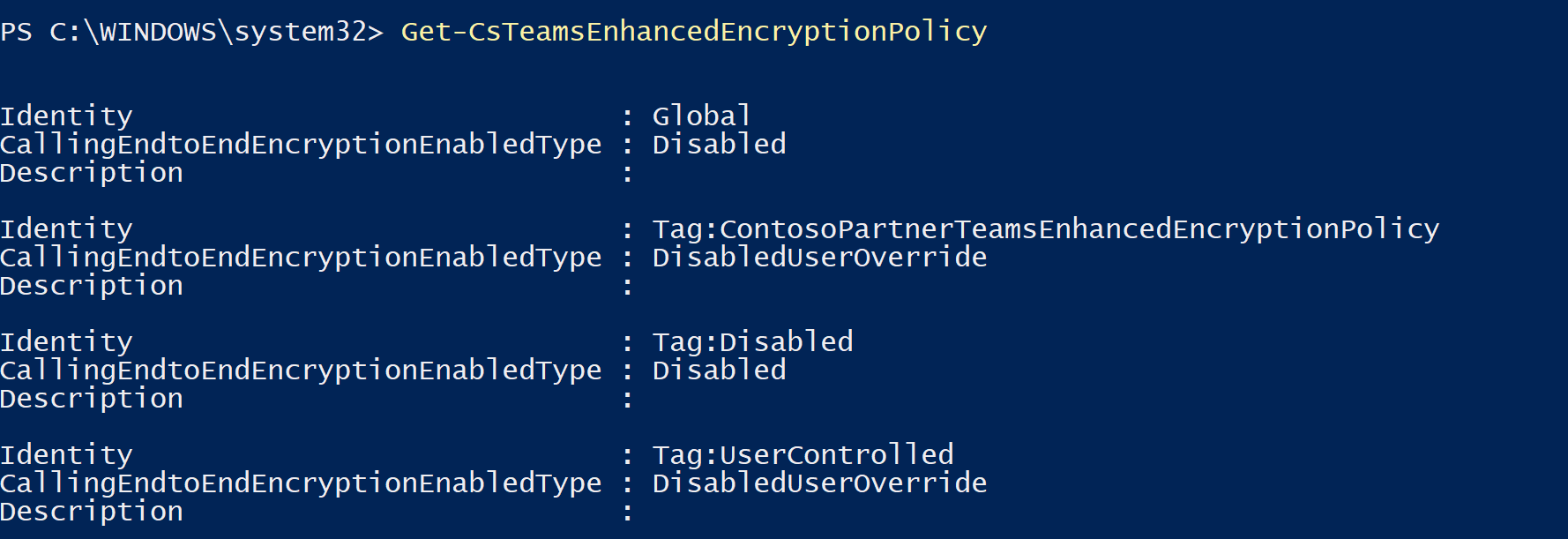Click the Global identity value

click(701, 116)
